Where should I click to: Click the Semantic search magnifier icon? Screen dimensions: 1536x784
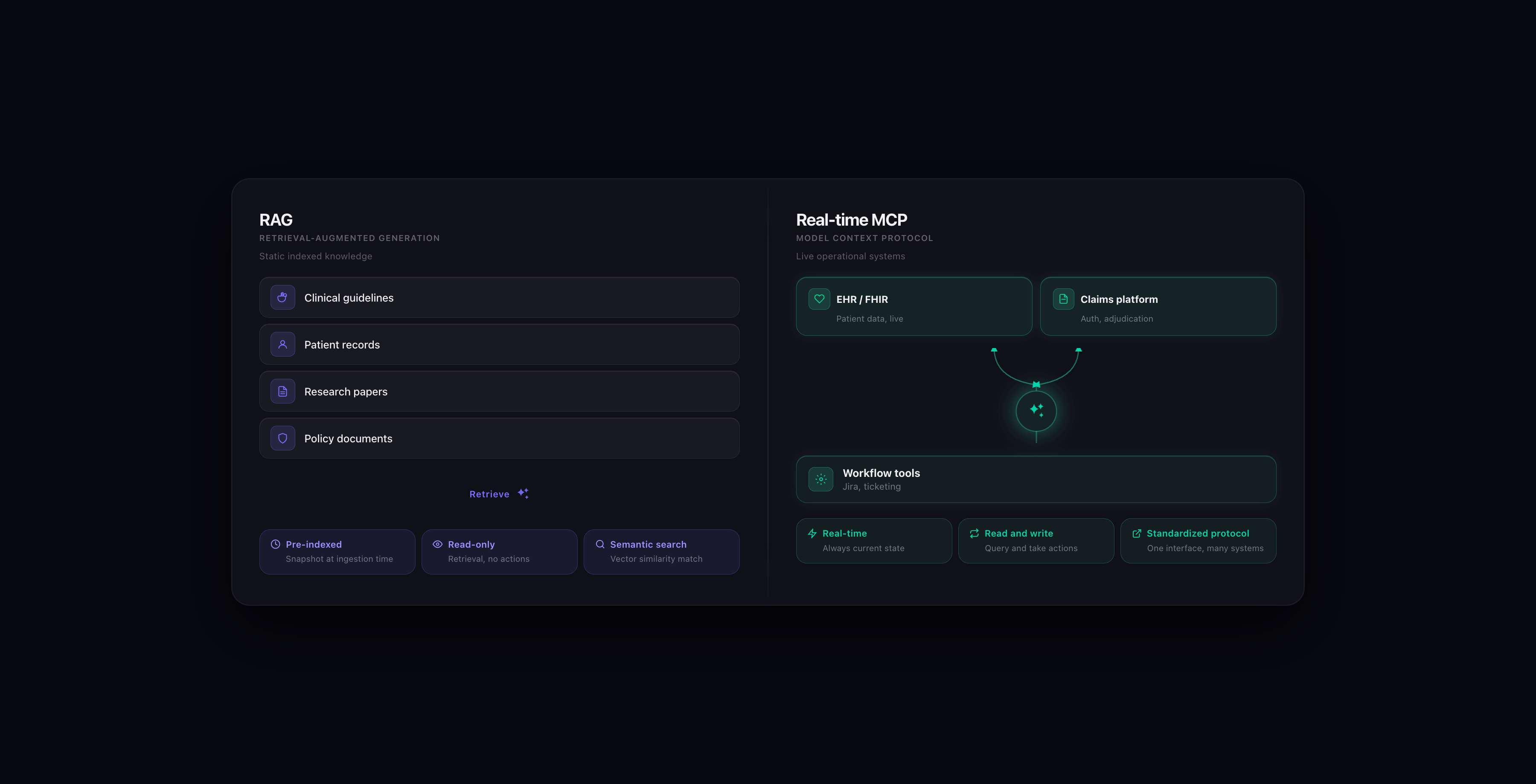pyautogui.click(x=600, y=544)
